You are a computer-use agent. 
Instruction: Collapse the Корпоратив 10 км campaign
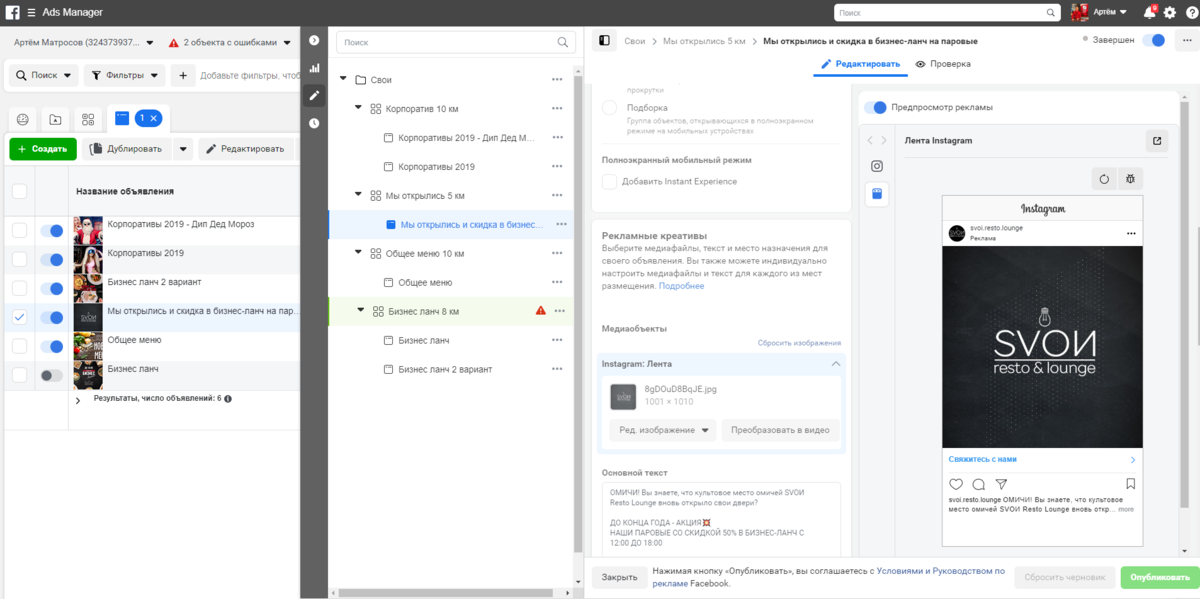tap(358, 108)
